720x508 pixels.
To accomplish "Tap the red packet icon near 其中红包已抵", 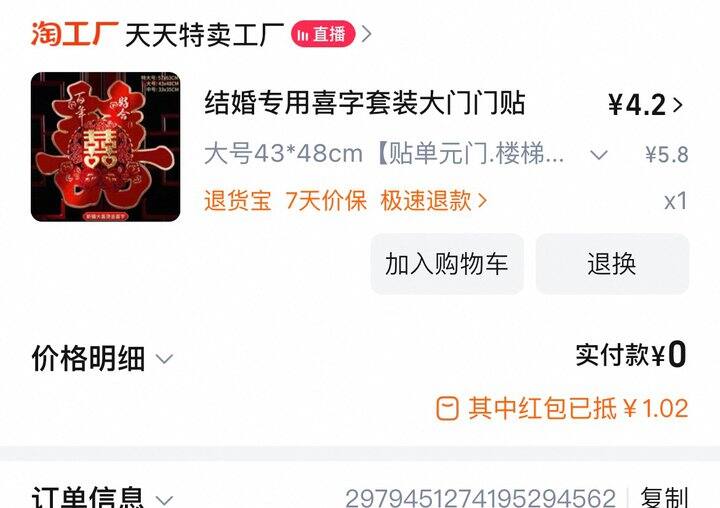I will pos(447,408).
